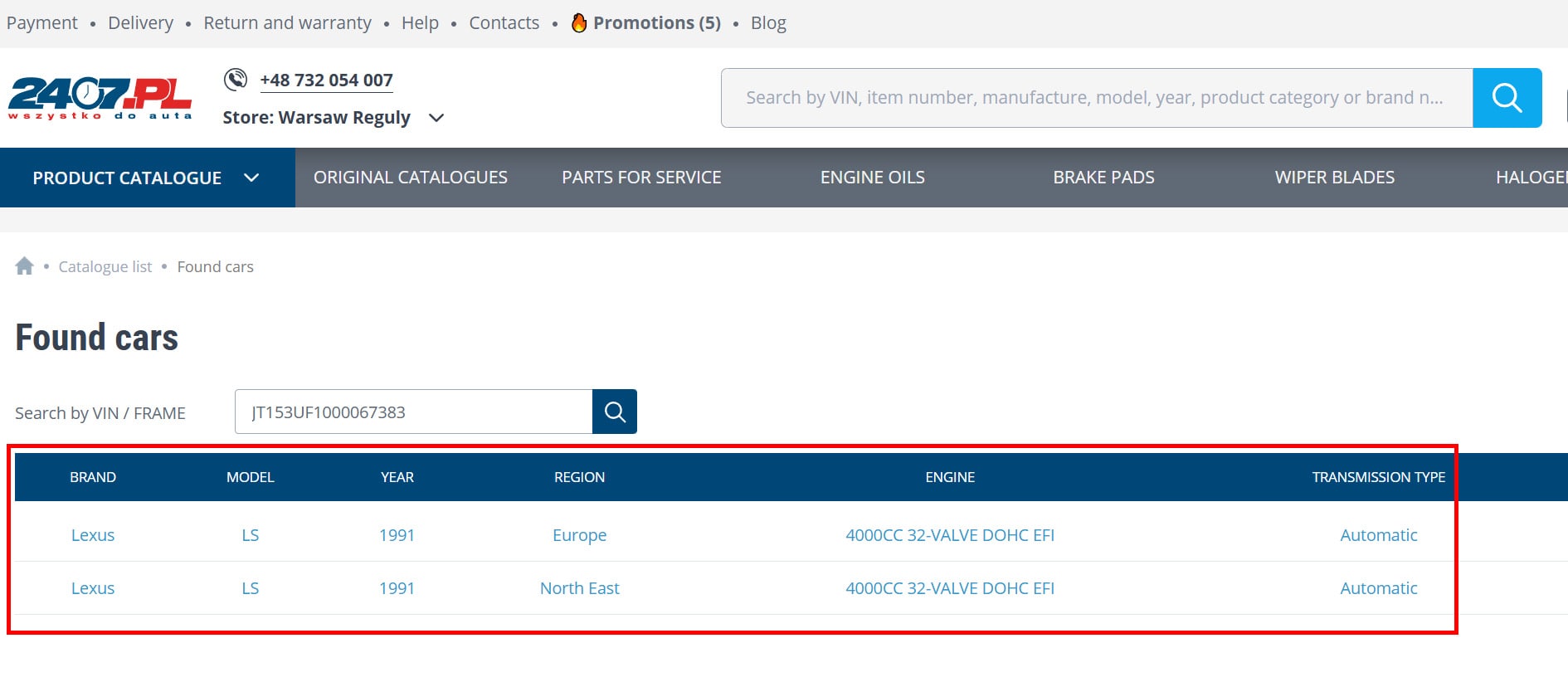Select Lexus in the Europe row

pos(93,535)
